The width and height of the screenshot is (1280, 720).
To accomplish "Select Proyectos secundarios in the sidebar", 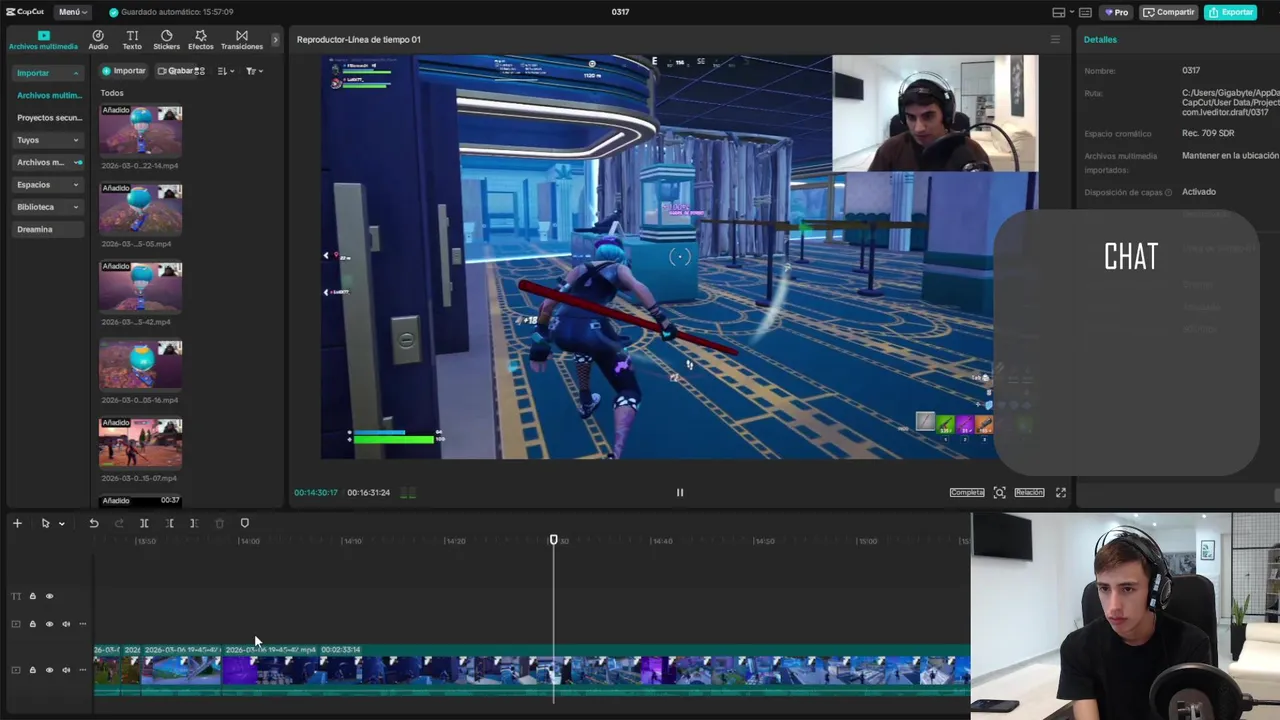I will point(49,118).
